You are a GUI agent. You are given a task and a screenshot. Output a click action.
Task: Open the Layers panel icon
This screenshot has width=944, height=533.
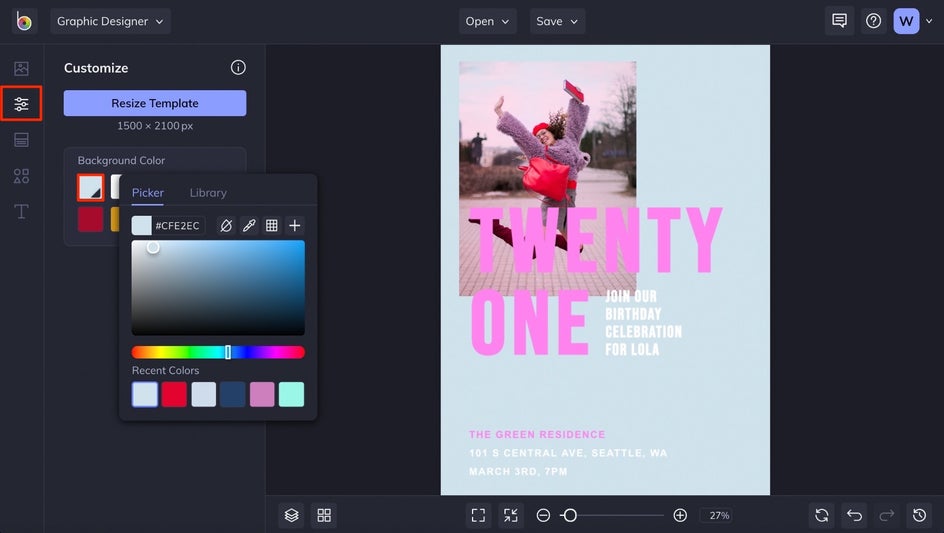tap(291, 515)
